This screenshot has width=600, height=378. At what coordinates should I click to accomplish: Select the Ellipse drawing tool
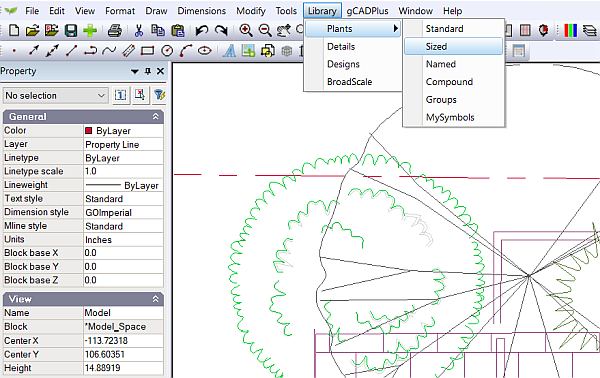click(x=205, y=51)
